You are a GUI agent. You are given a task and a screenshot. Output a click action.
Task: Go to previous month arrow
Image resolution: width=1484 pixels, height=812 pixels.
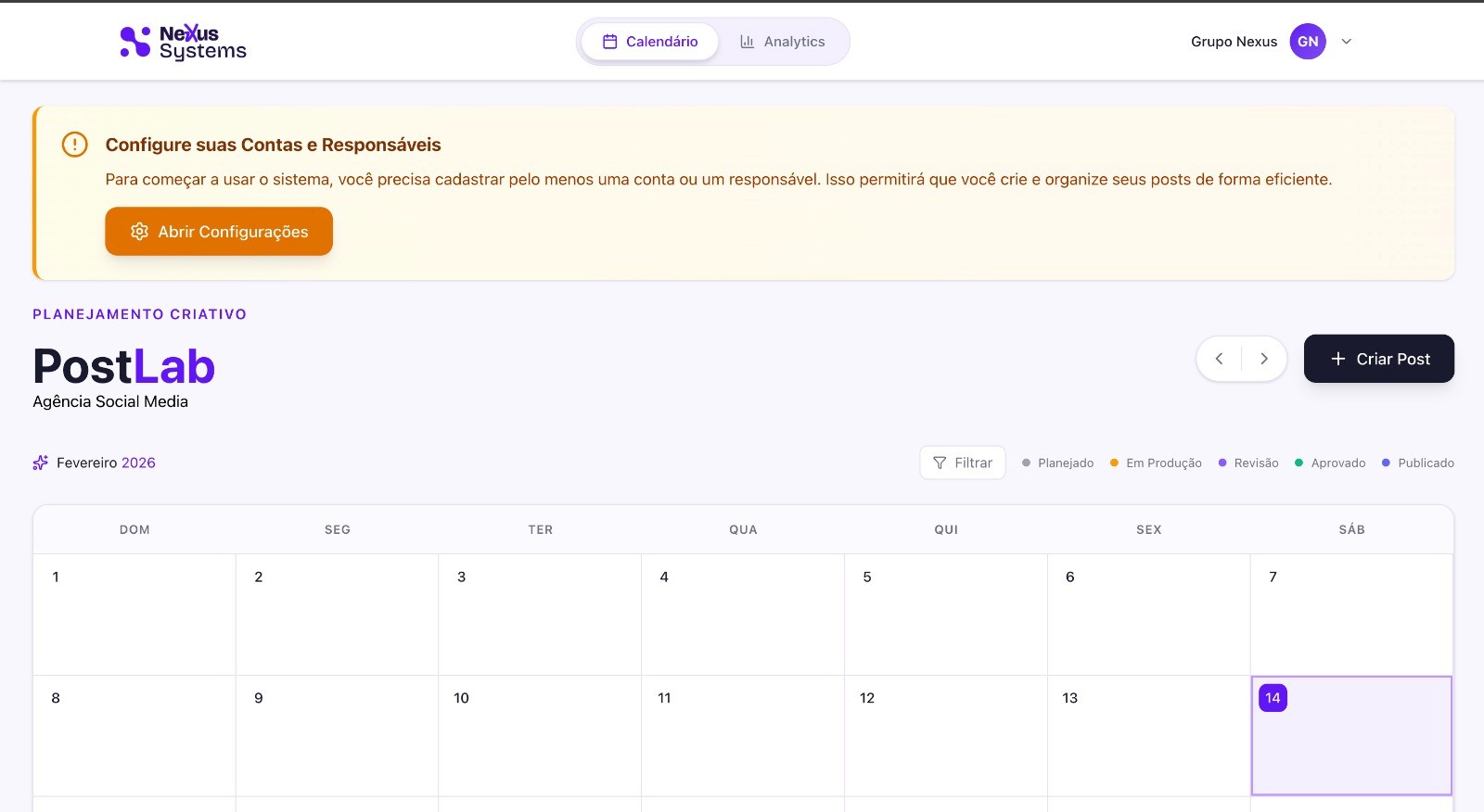(x=1219, y=359)
